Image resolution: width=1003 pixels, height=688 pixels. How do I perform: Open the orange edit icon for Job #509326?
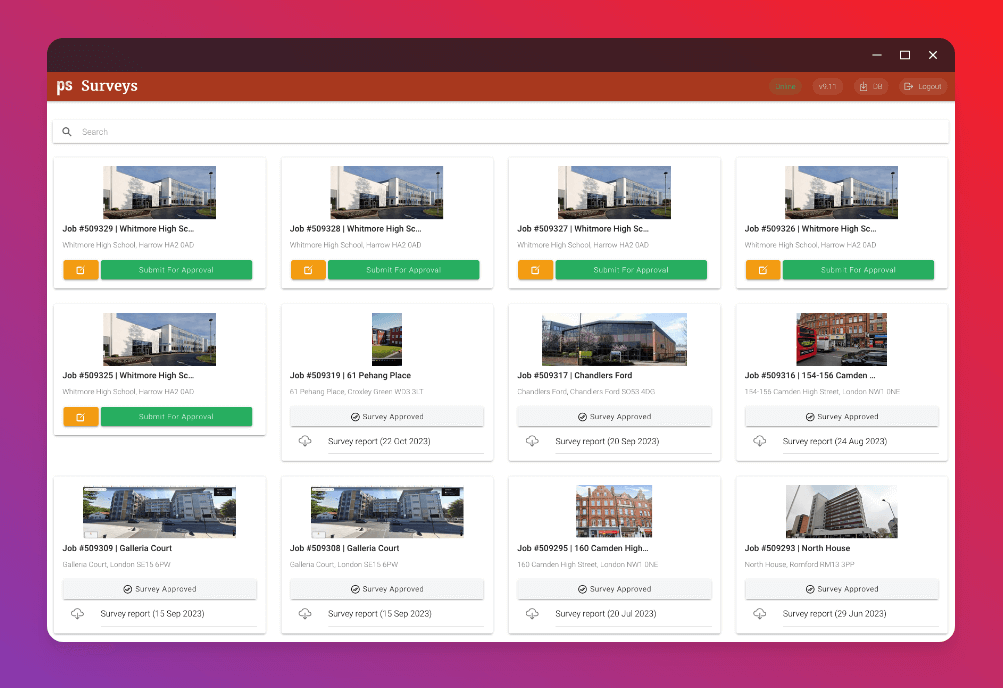[x=762, y=270]
